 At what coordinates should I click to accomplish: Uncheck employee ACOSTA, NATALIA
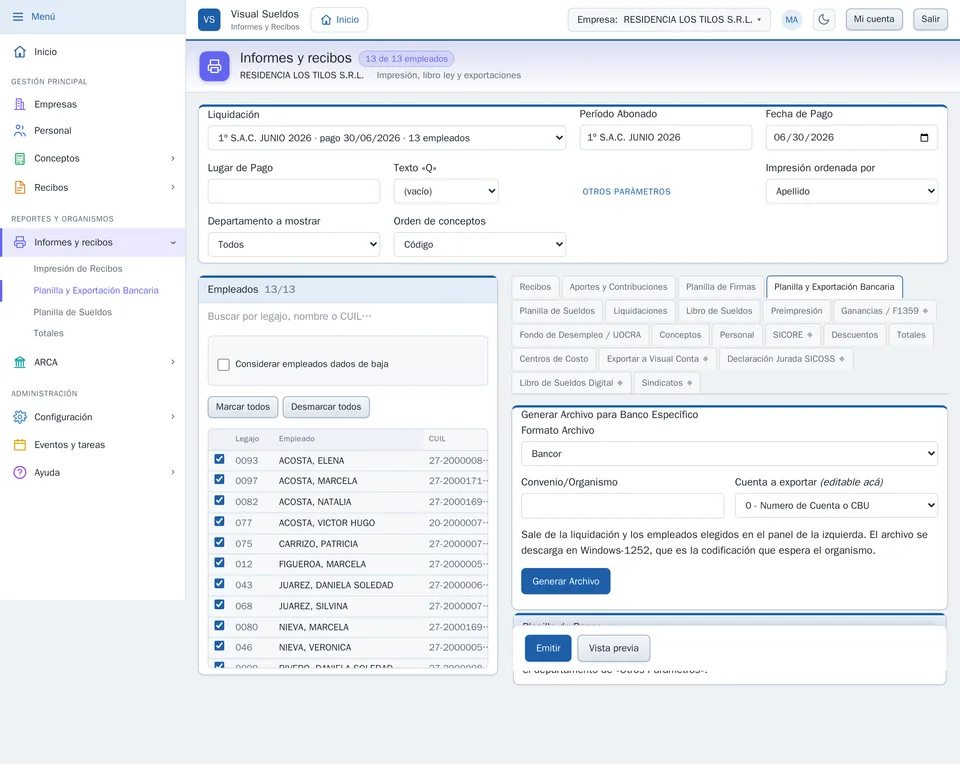pyautogui.click(x=219, y=501)
